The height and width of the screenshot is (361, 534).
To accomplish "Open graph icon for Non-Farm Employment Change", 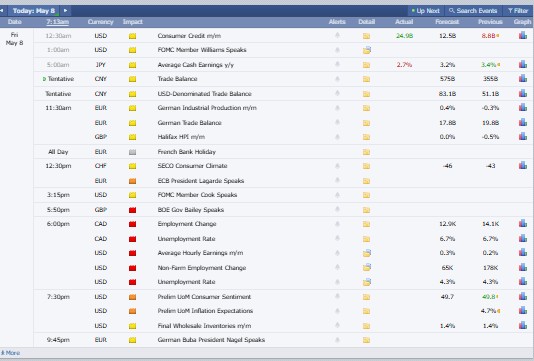I will pos(523,267).
